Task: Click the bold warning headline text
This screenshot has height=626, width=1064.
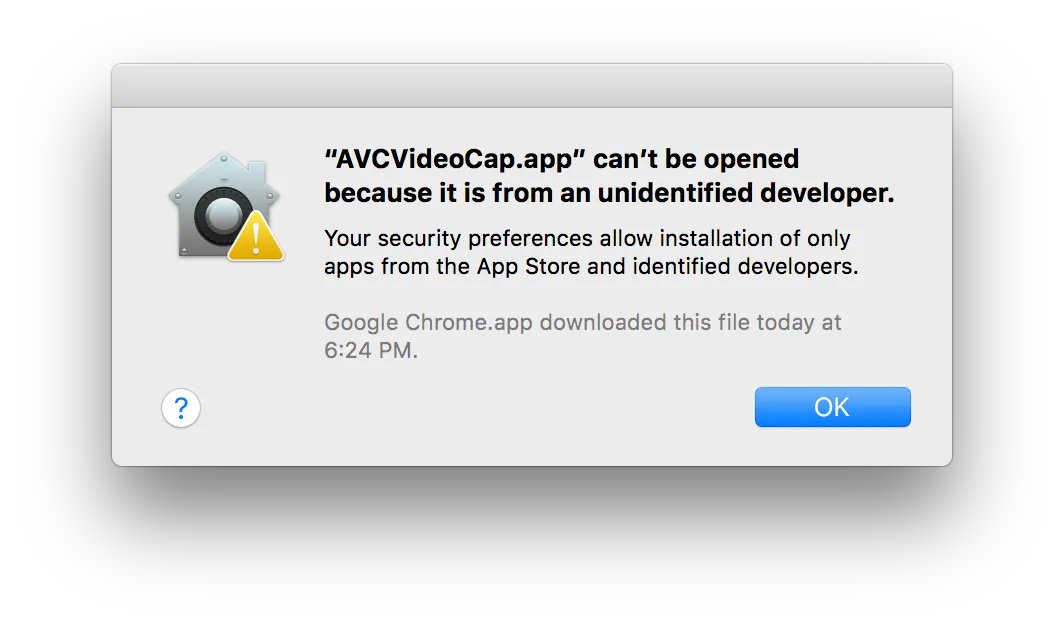Action: click(608, 175)
